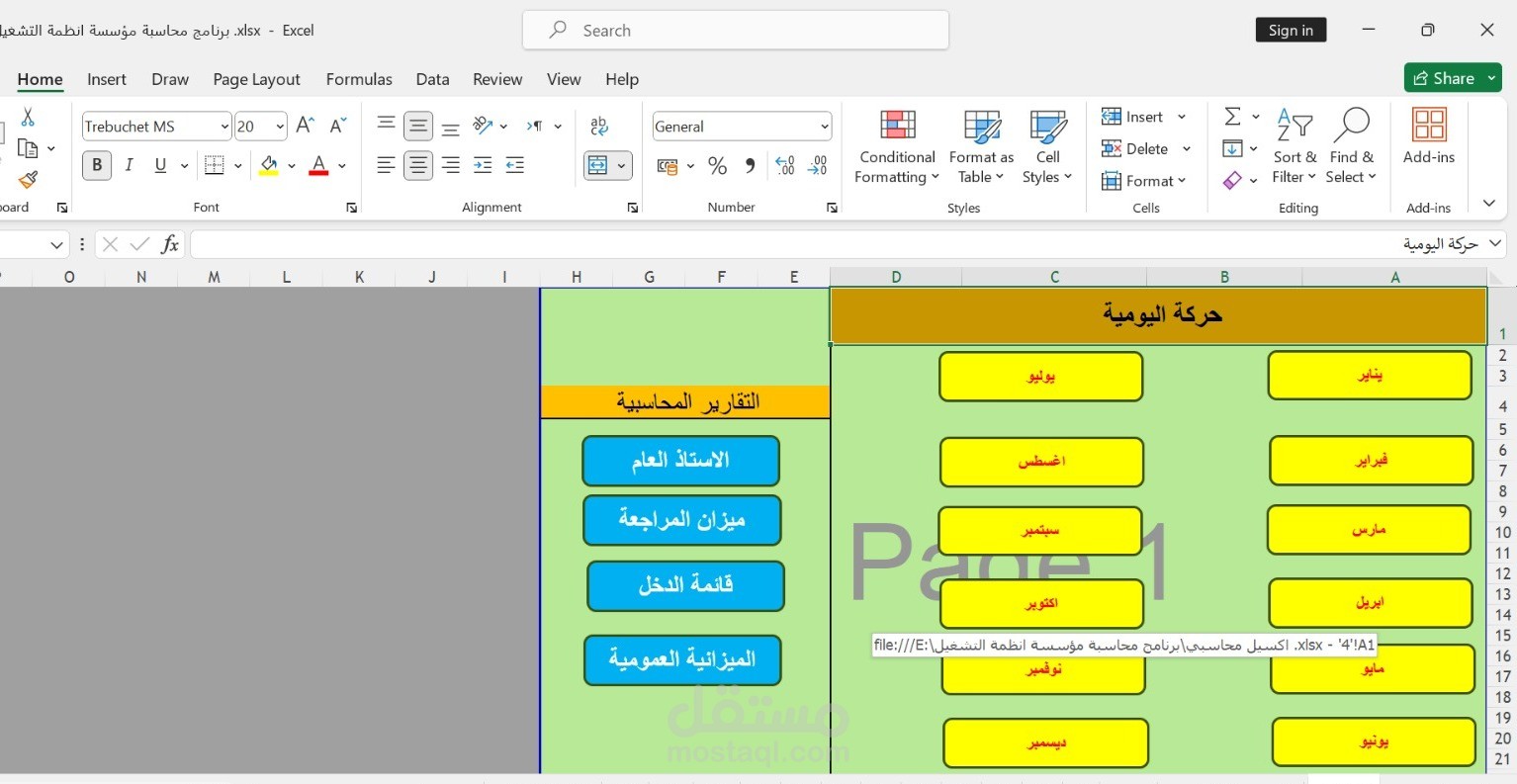This screenshot has width=1517, height=784.
Task: Open the Cell Styles gallery
Action: click(x=1046, y=146)
